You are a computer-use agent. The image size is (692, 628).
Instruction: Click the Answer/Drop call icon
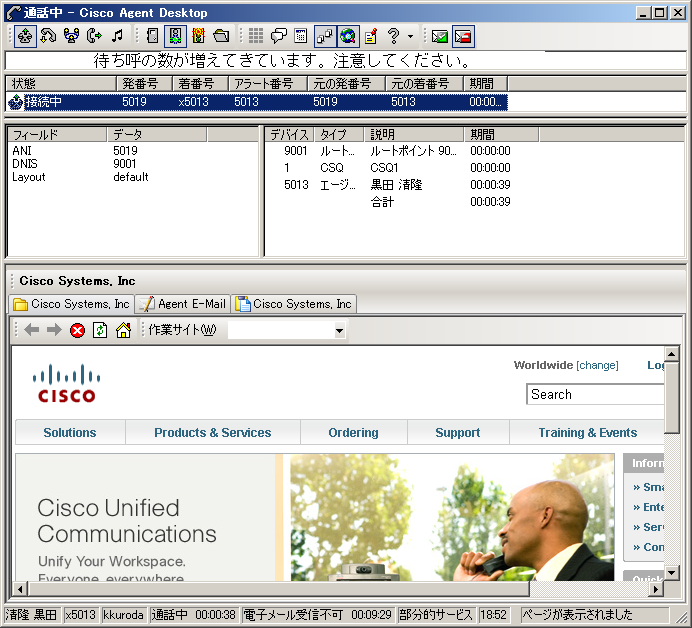(25, 36)
